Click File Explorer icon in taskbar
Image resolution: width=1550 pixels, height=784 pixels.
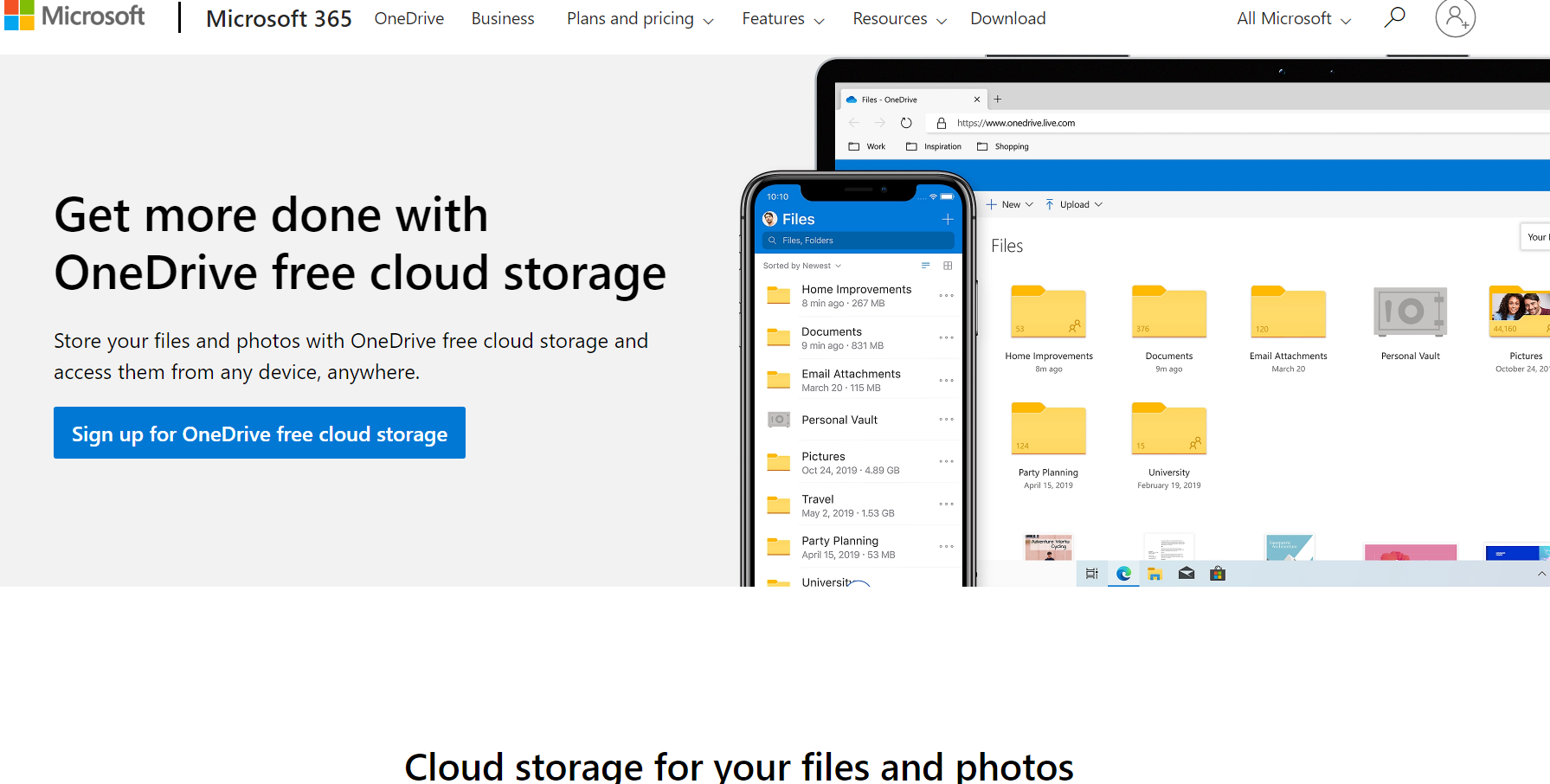tap(1154, 574)
